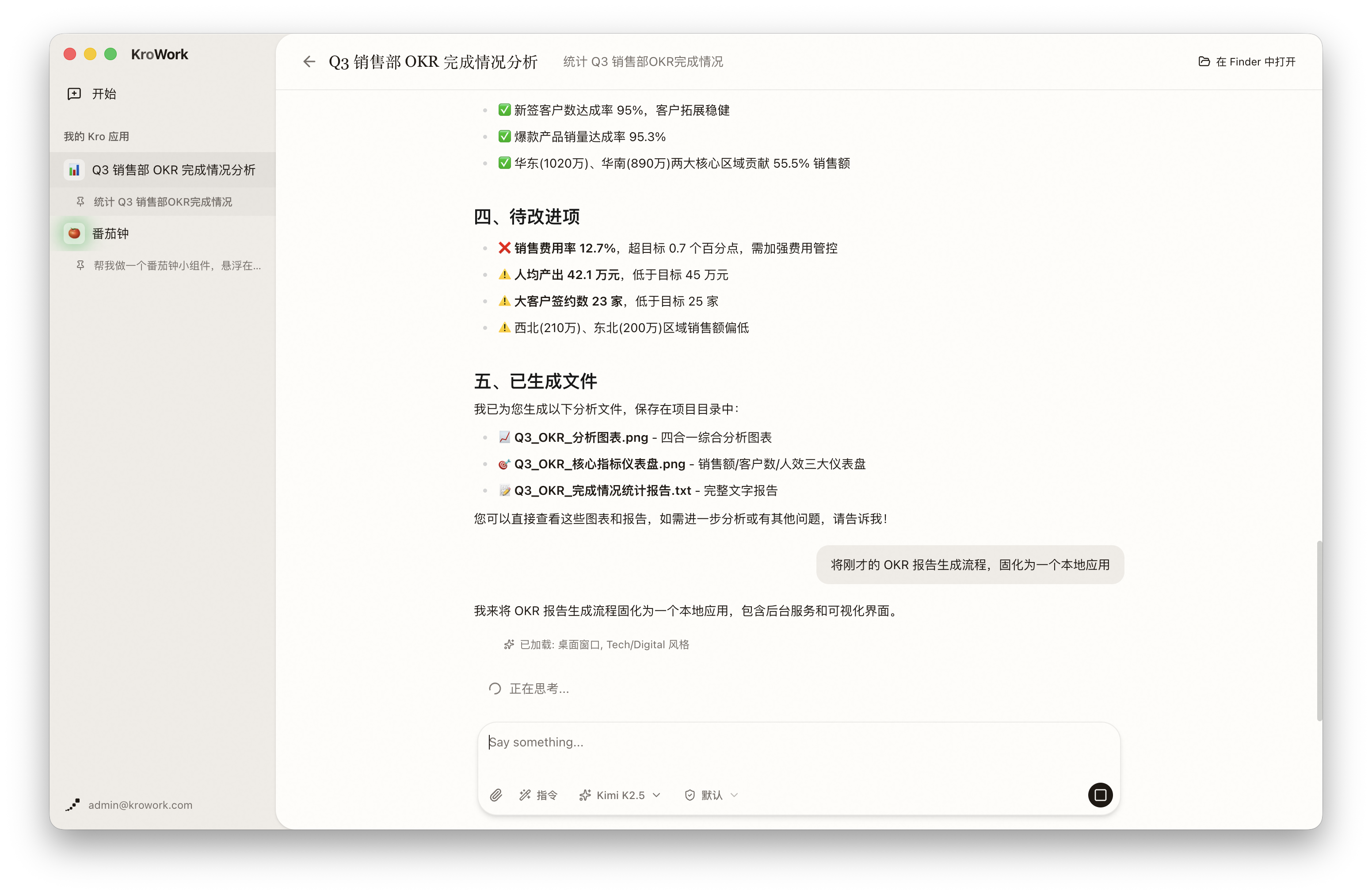
Task: Click the sparkle icon before 已加载
Action: pos(509,645)
